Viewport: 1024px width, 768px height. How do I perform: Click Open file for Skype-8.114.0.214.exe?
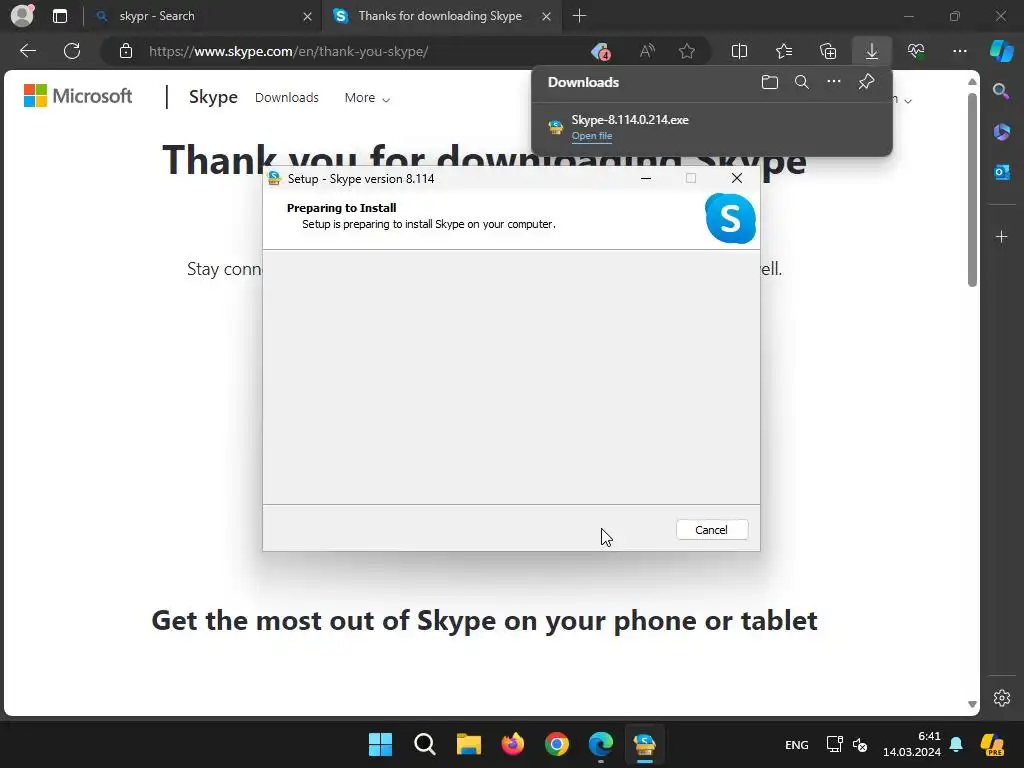(592, 136)
